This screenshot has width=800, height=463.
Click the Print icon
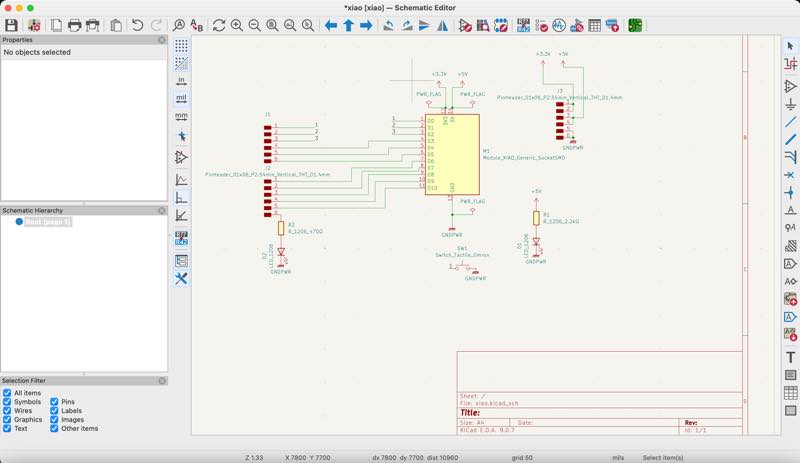pyautogui.click(x=74, y=25)
